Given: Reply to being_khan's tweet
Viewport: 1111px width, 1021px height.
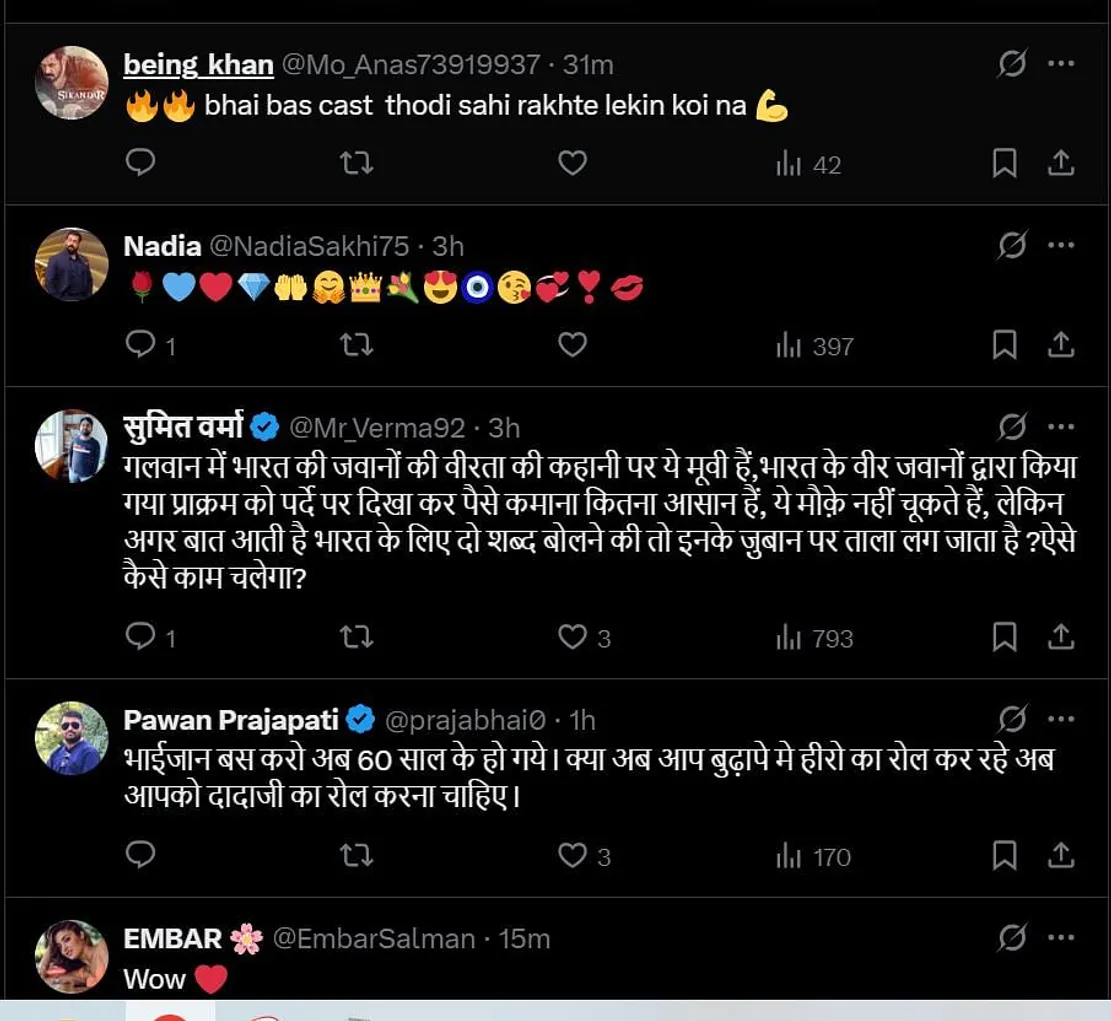Looking at the screenshot, I should [x=140, y=163].
